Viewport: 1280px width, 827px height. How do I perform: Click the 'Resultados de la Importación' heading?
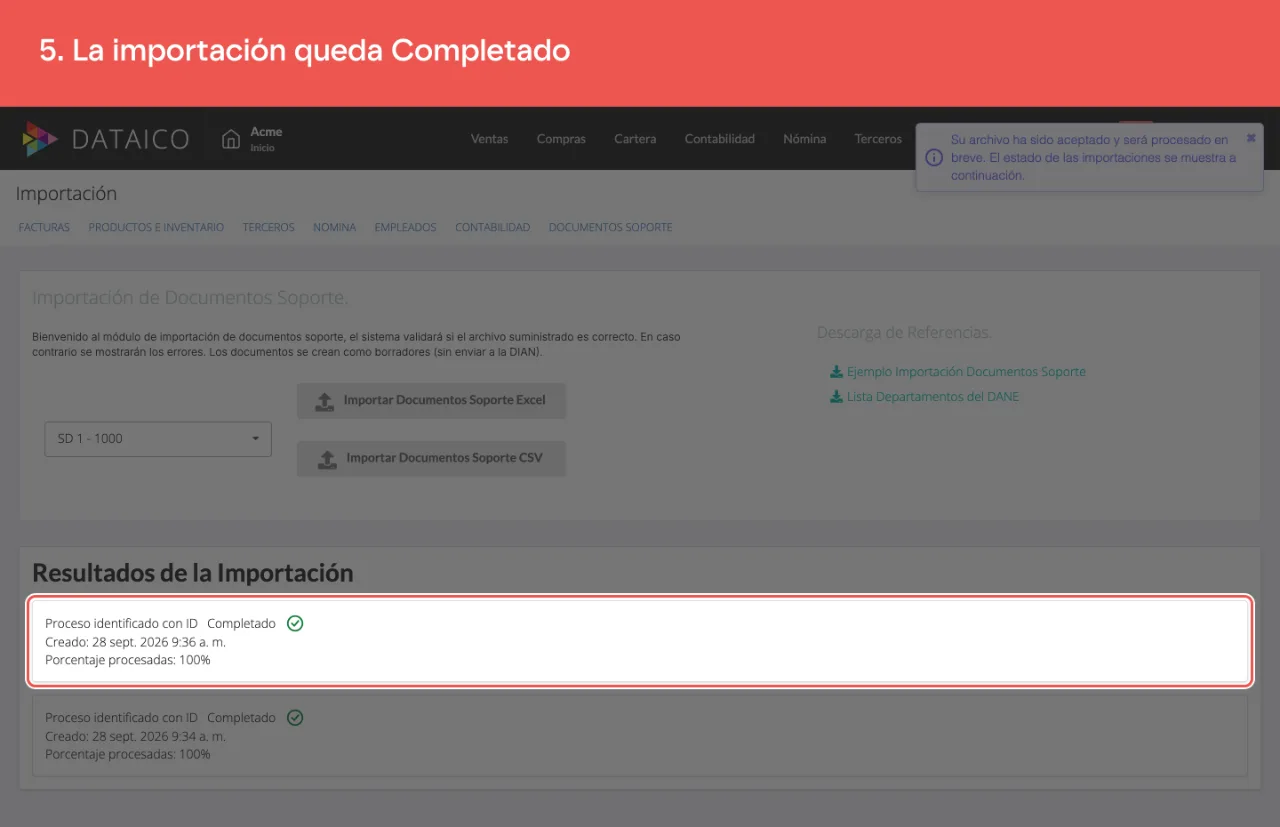193,573
